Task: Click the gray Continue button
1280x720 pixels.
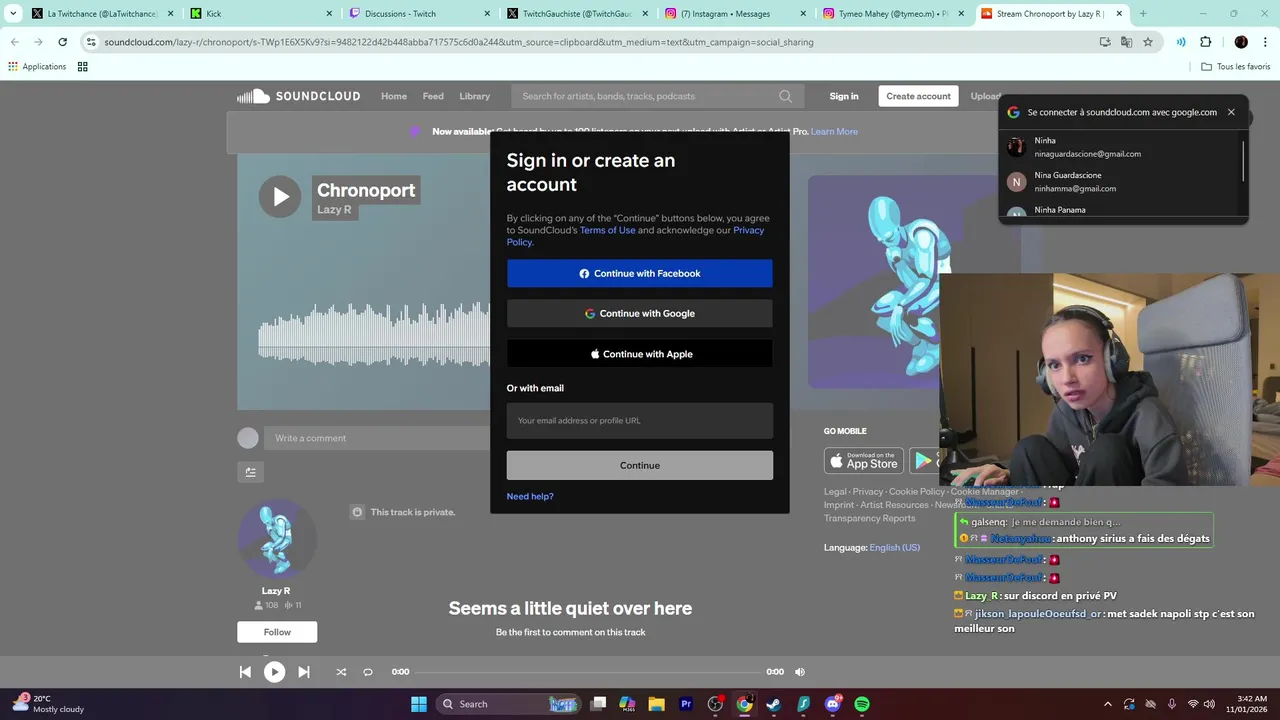Action: click(640, 465)
